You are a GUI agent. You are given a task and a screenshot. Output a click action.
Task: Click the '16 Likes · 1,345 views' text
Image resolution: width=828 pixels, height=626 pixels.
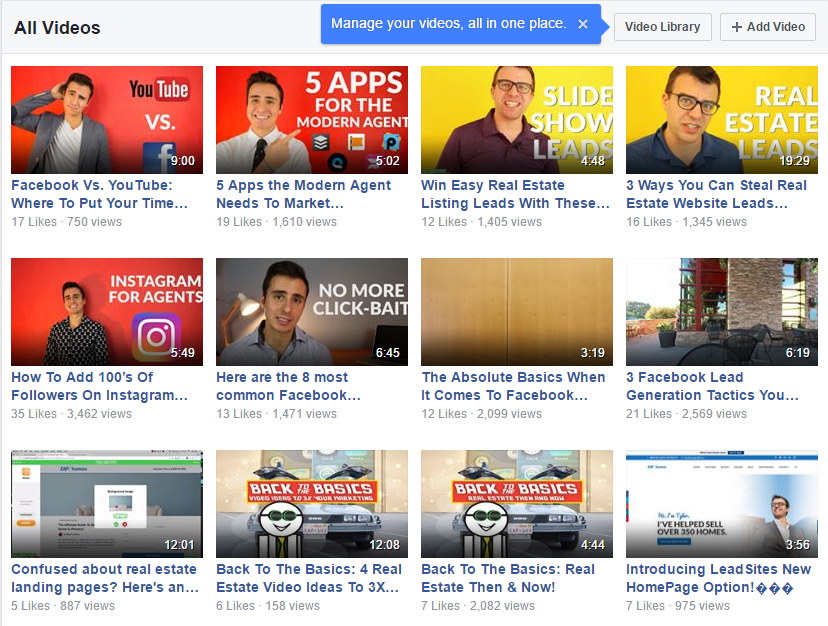click(686, 222)
